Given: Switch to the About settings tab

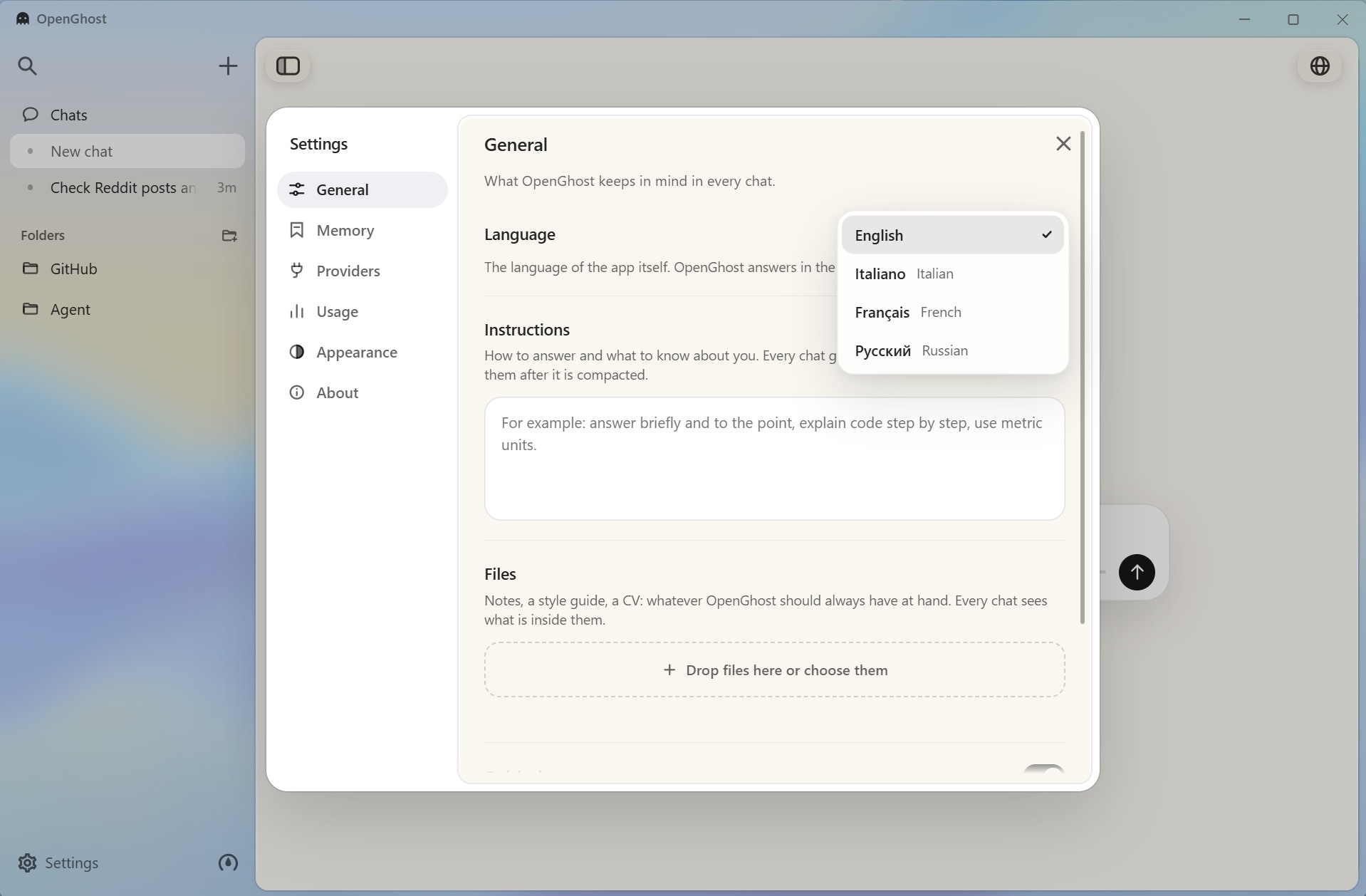Looking at the screenshot, I should click(x=363, y=393).
